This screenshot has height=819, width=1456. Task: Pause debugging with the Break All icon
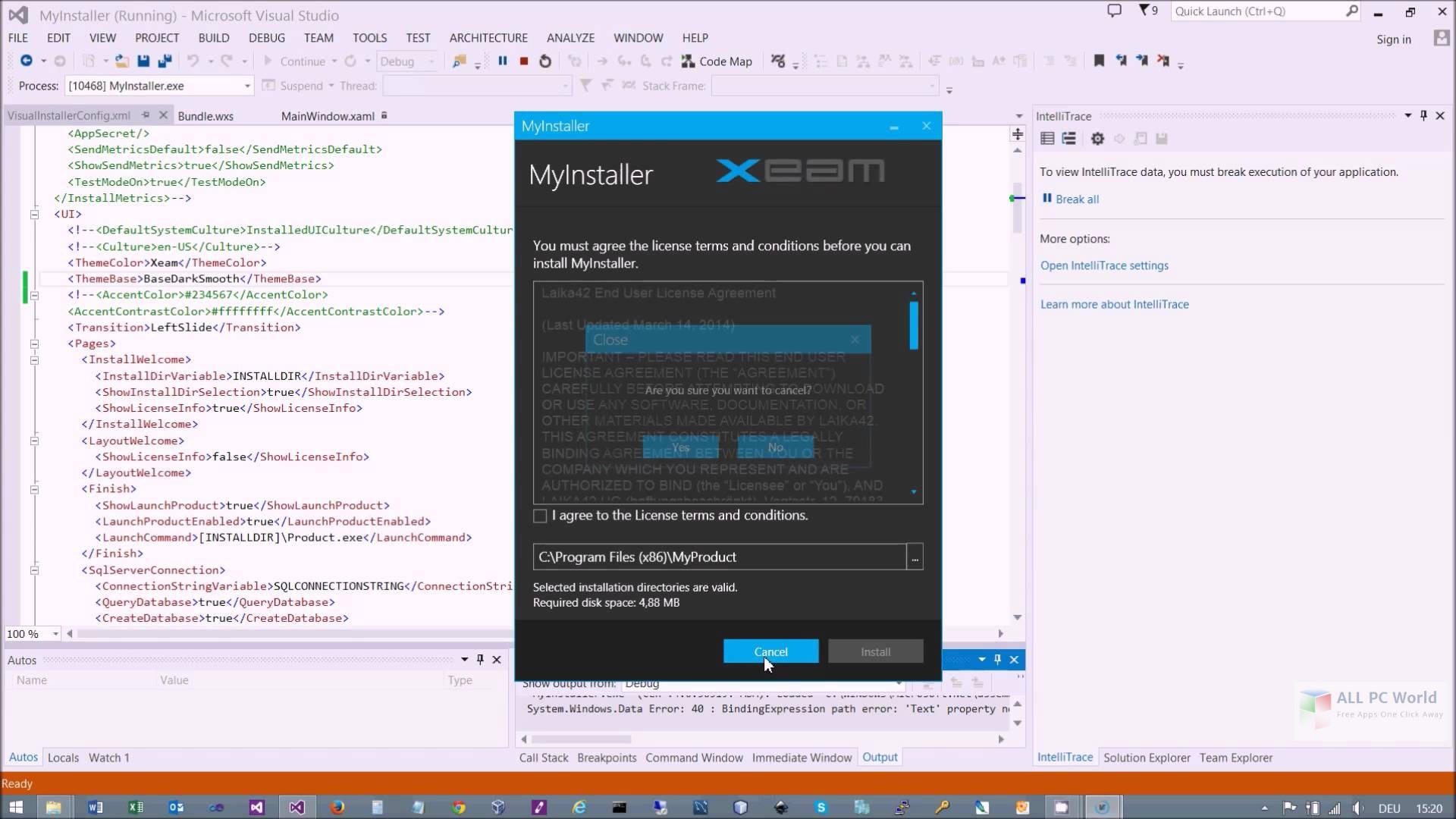502,61
